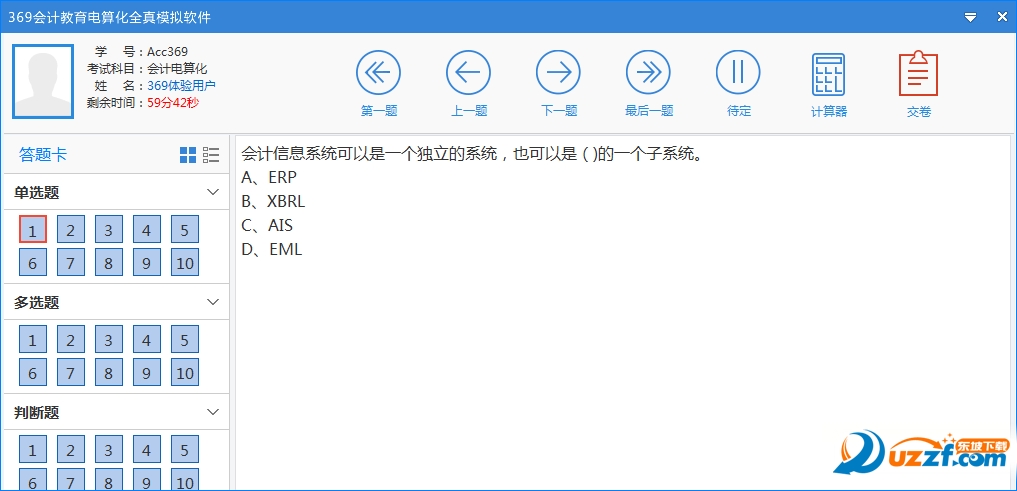Close the exam simulator window
This screenshot has width=1017, height=491.
click(1002, 18)
